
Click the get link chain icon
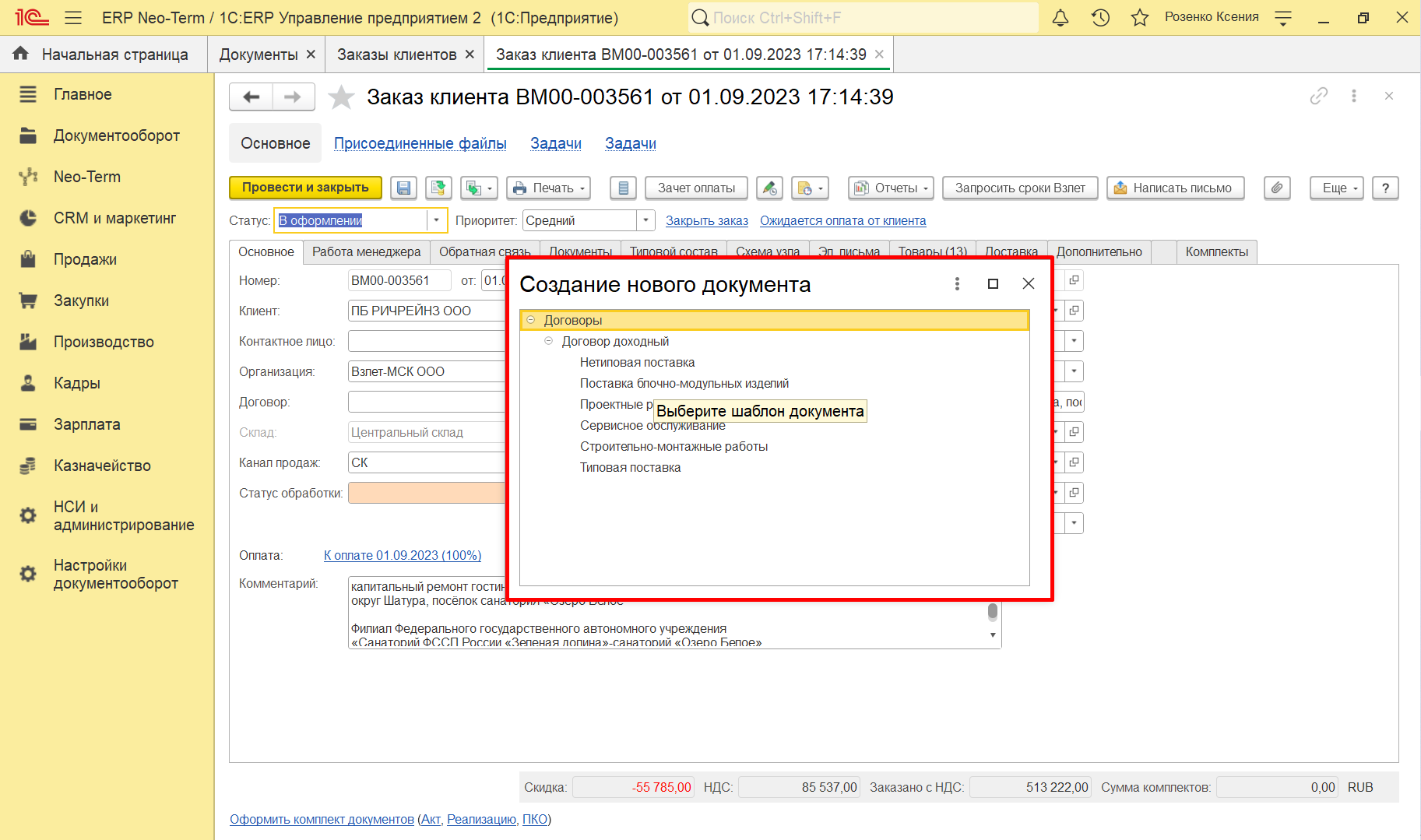point(1318,96)
